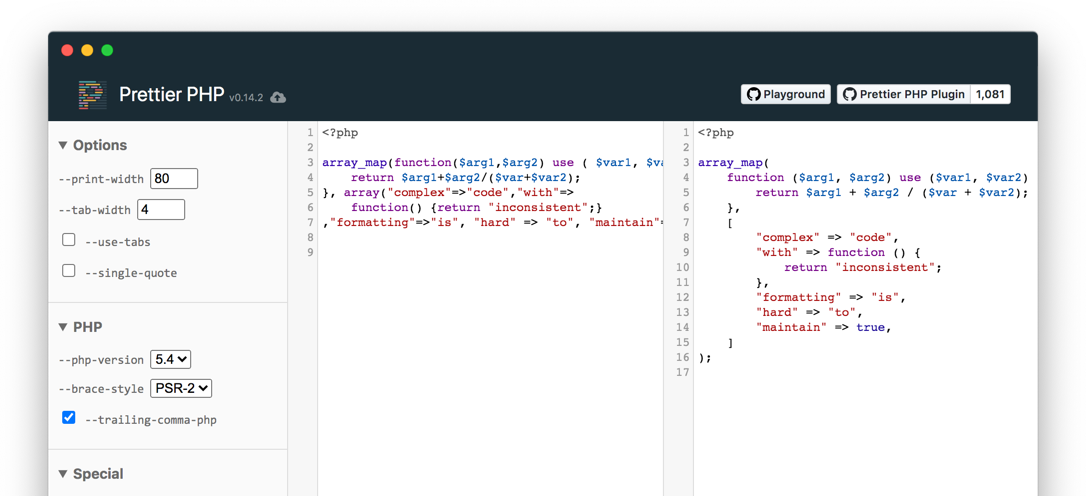The image size is (1086, 496).
Task: Open the GitHub Playground button
Action: coord(786,95)
